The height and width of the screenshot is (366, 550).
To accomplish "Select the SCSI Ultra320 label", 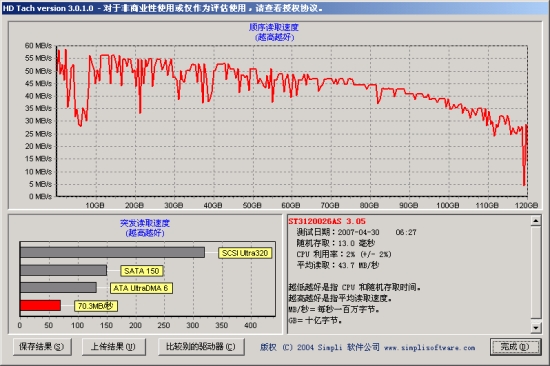I will point(245,253).
